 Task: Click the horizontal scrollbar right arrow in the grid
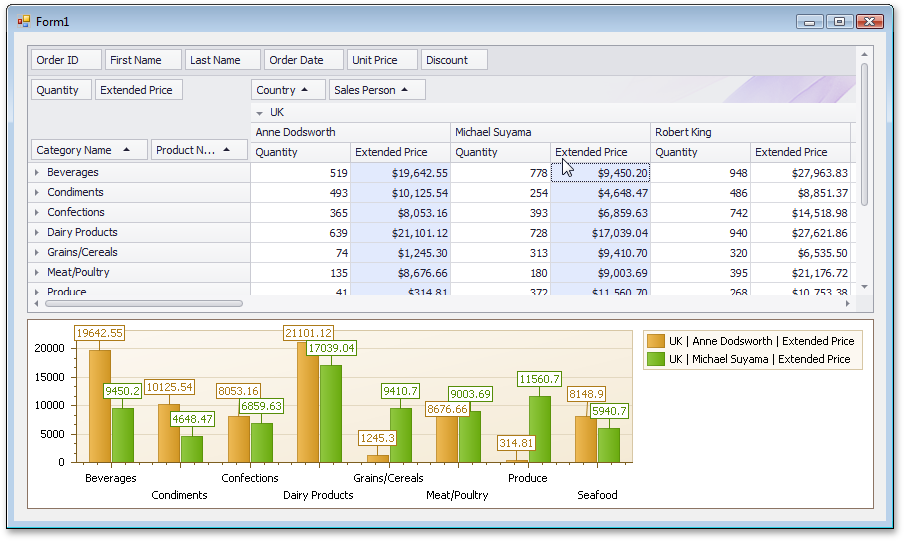pos(848,303)
